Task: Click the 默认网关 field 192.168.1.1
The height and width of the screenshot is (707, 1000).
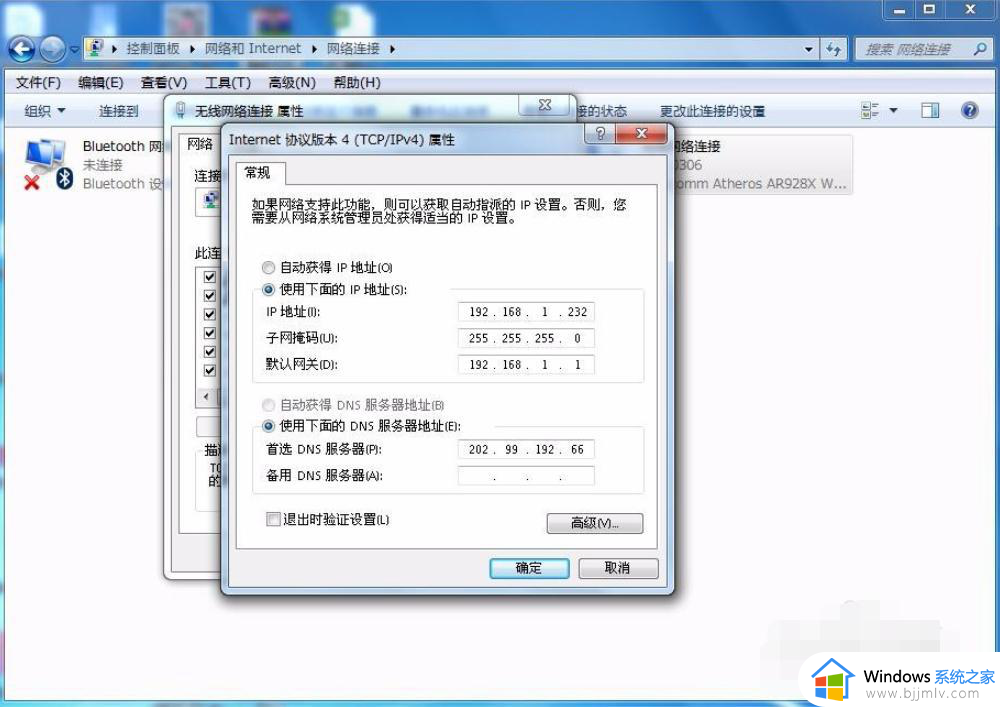Action: tap(526, 365)
